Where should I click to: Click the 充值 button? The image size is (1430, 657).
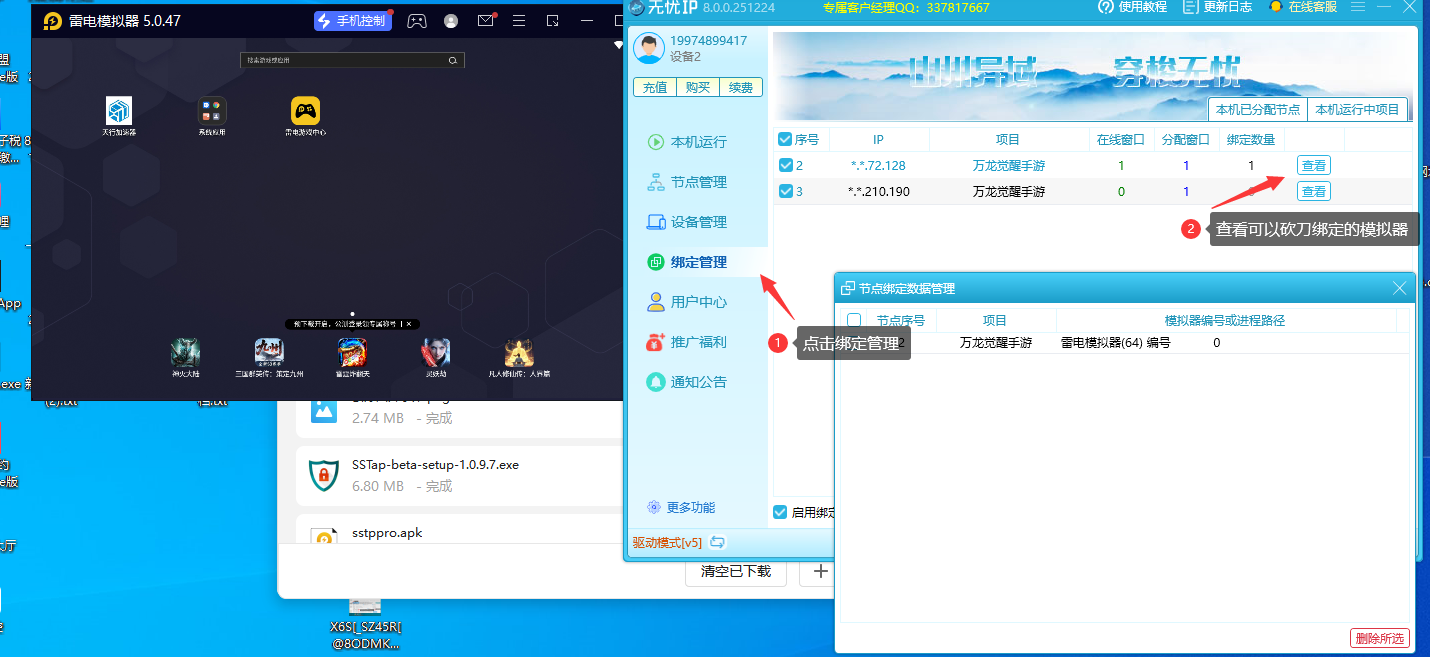coord(655,87)
